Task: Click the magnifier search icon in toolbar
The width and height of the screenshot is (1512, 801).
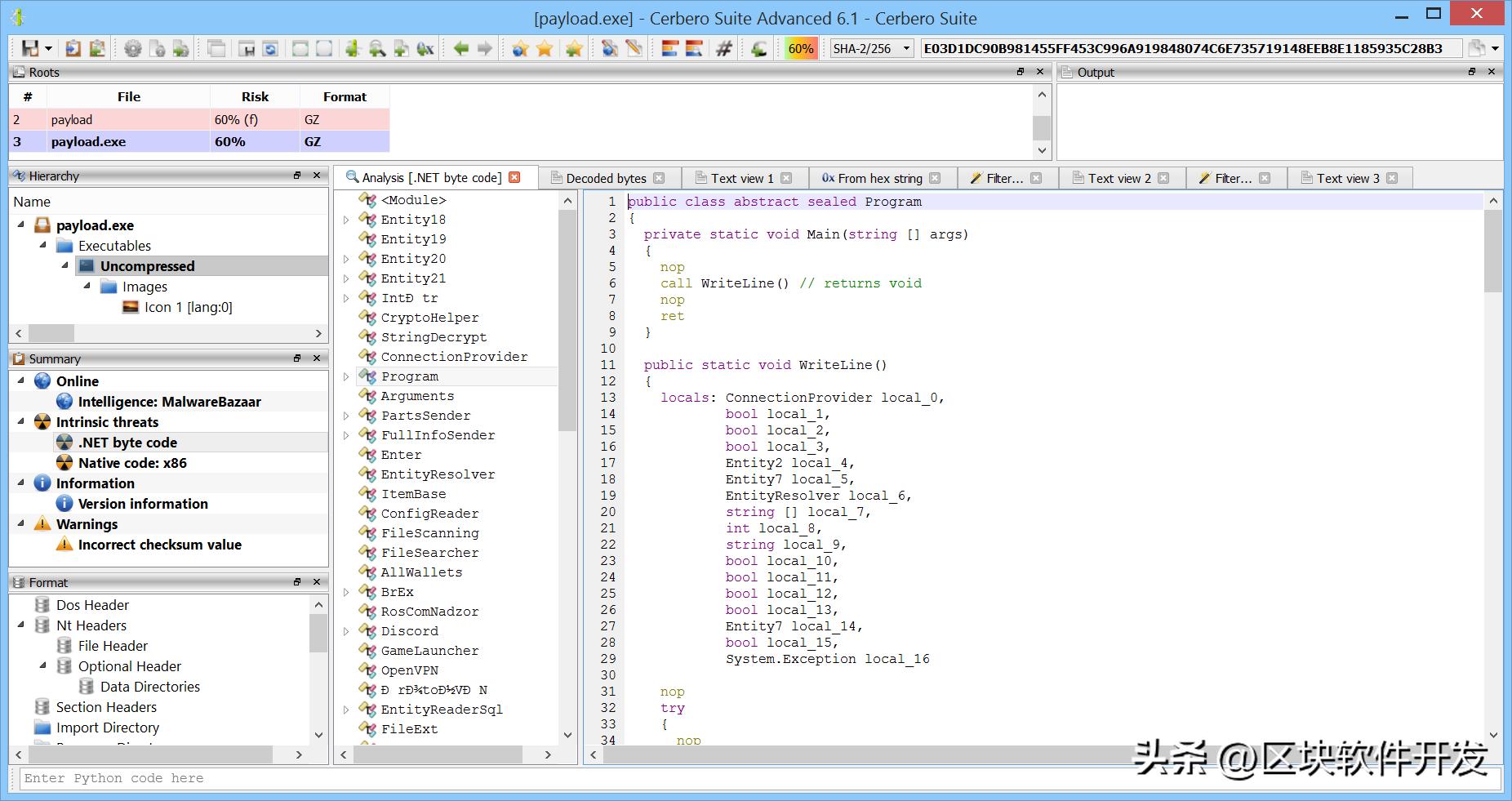Action: [377, 48]
